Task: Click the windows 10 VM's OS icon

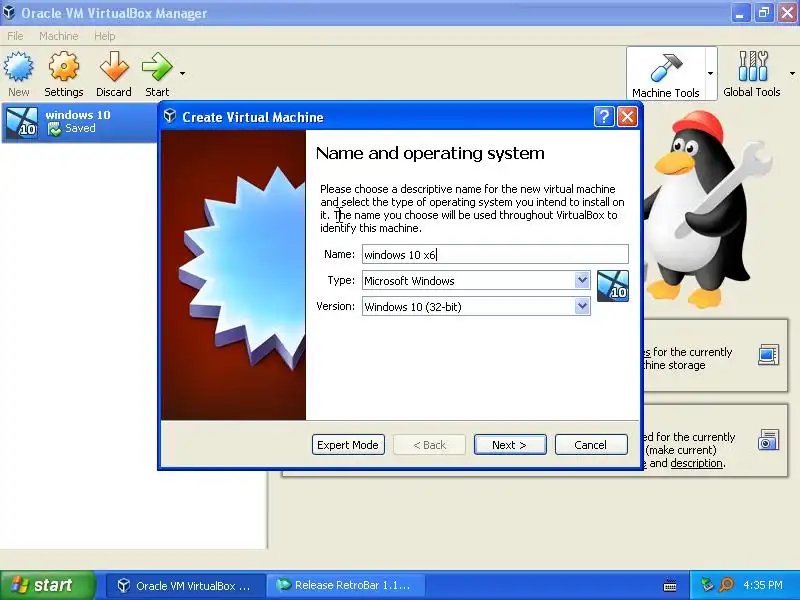Action: (21, 122)
